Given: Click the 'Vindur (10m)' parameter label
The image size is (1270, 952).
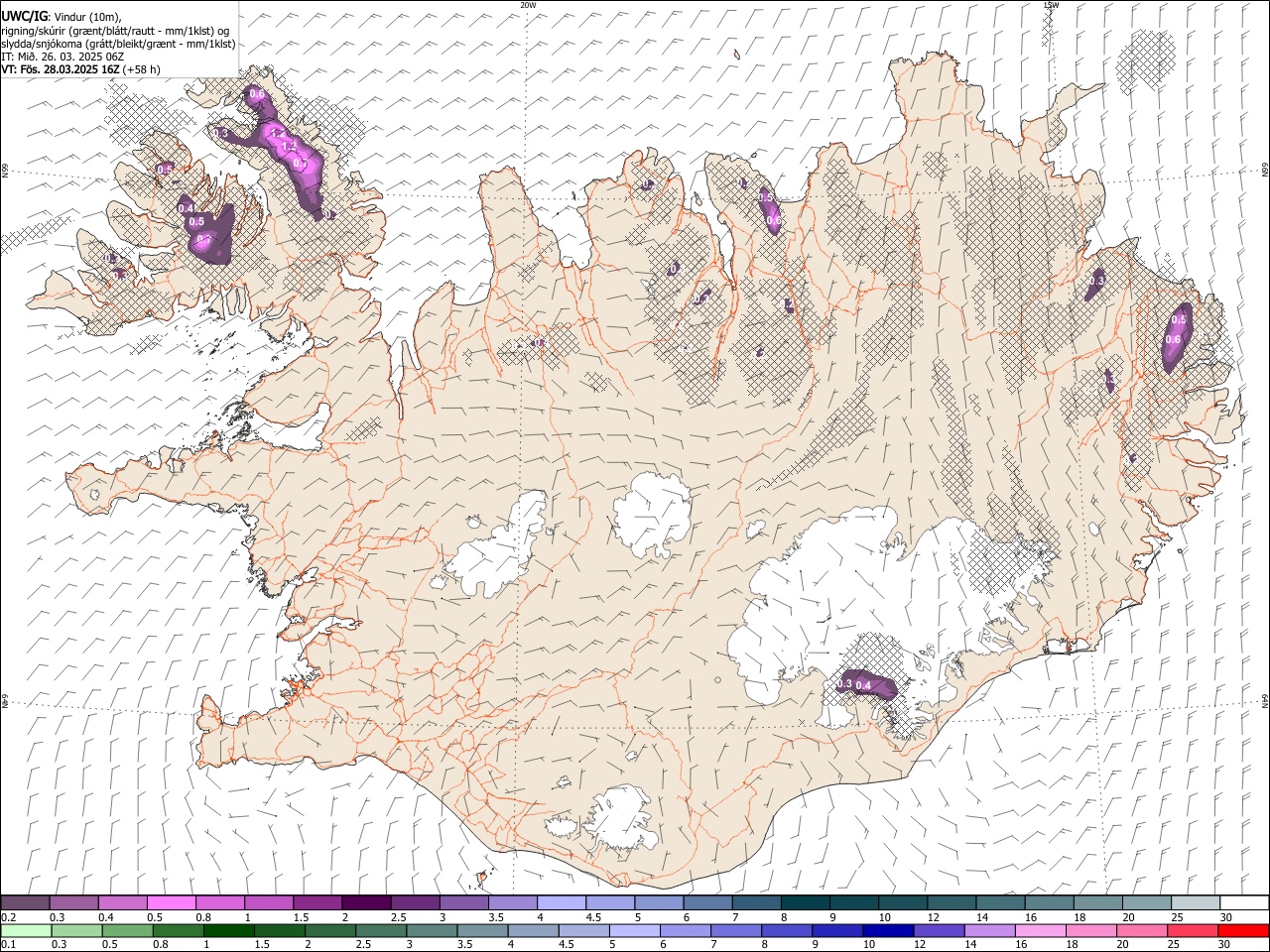Looking at the screenshot, I should [x=88, y=17].
